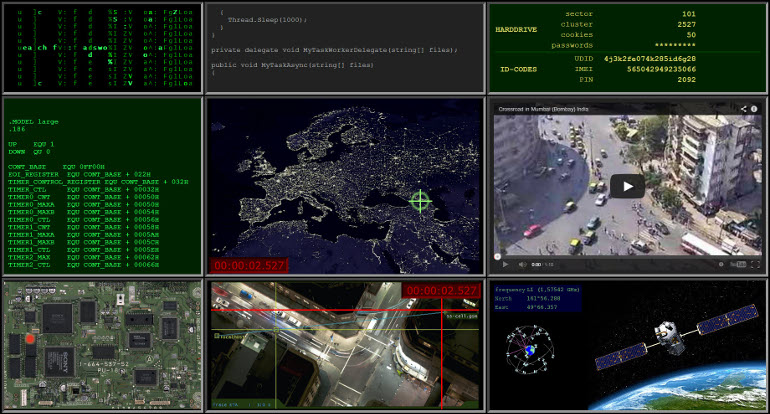Viewport: 770px width, 414px height.
Task: Click the bs-cell.gsm label on the street view
Action: tap(462, 316)
